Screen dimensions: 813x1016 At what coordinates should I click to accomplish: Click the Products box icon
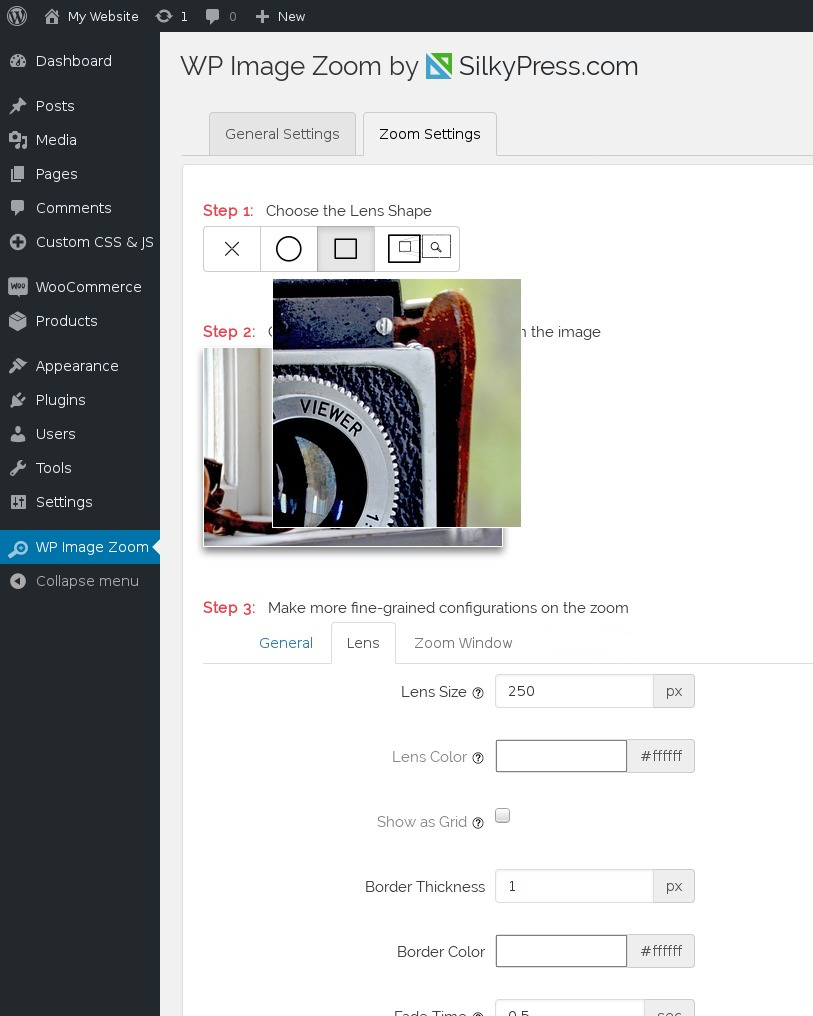[x=18, y=321]
